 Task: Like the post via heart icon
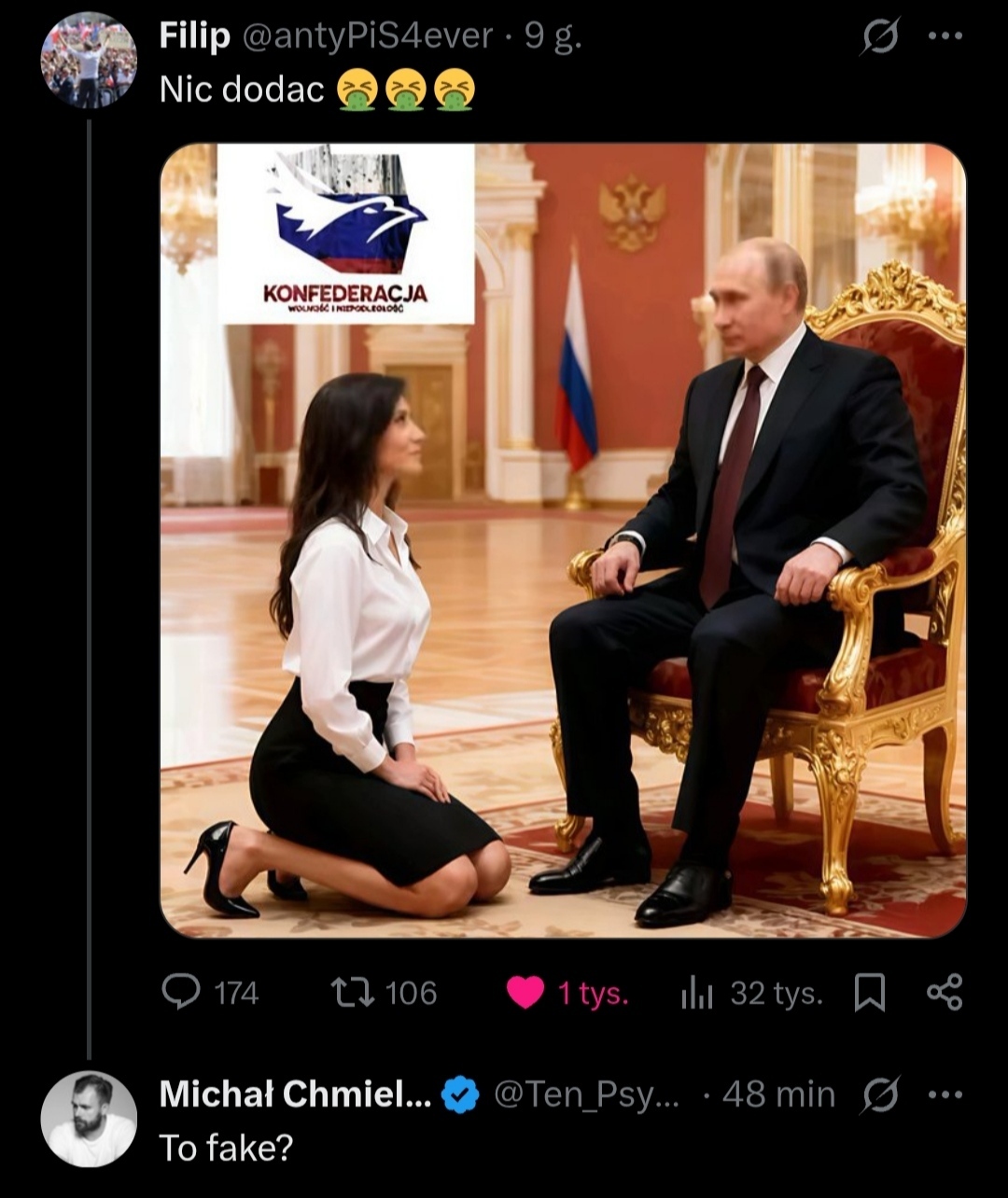(525, 993)
